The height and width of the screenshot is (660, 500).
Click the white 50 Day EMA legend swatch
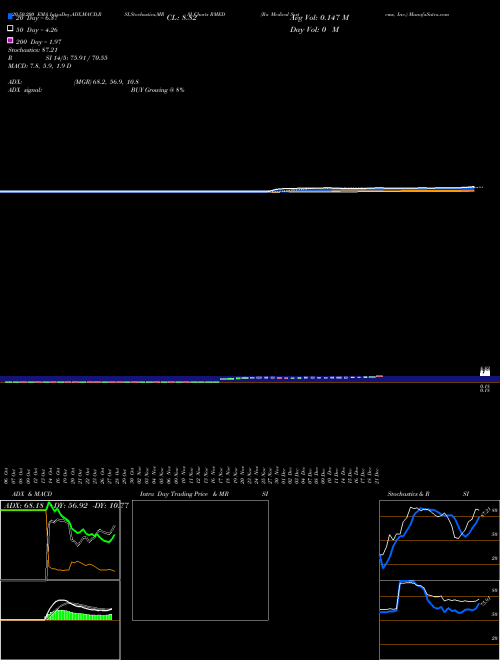(x=11, y=29)
